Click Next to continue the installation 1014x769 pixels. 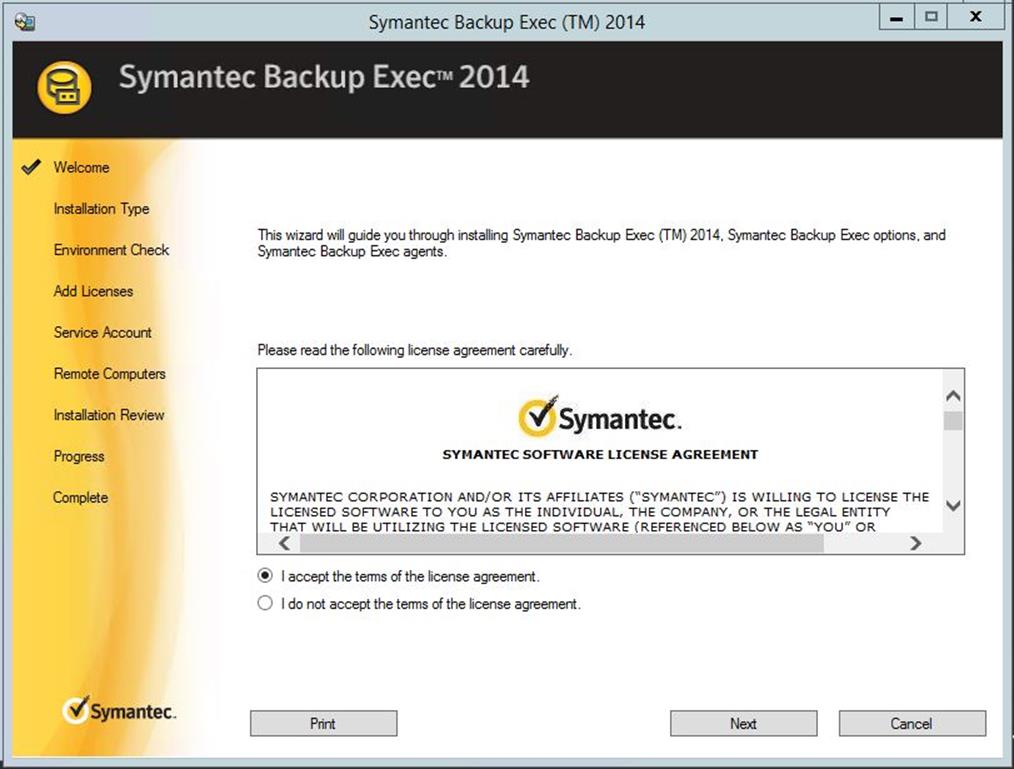744,723
